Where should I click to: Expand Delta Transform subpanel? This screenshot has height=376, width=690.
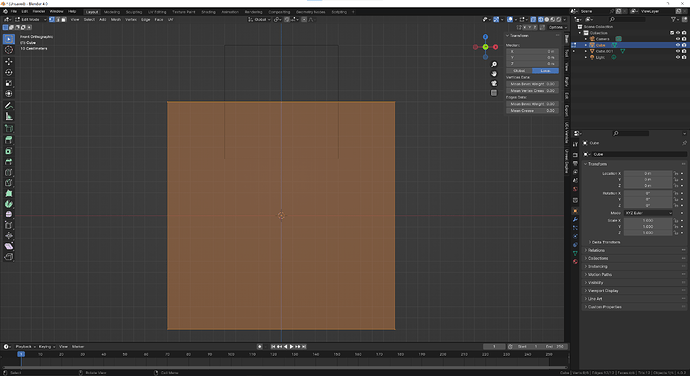(605, 242)
